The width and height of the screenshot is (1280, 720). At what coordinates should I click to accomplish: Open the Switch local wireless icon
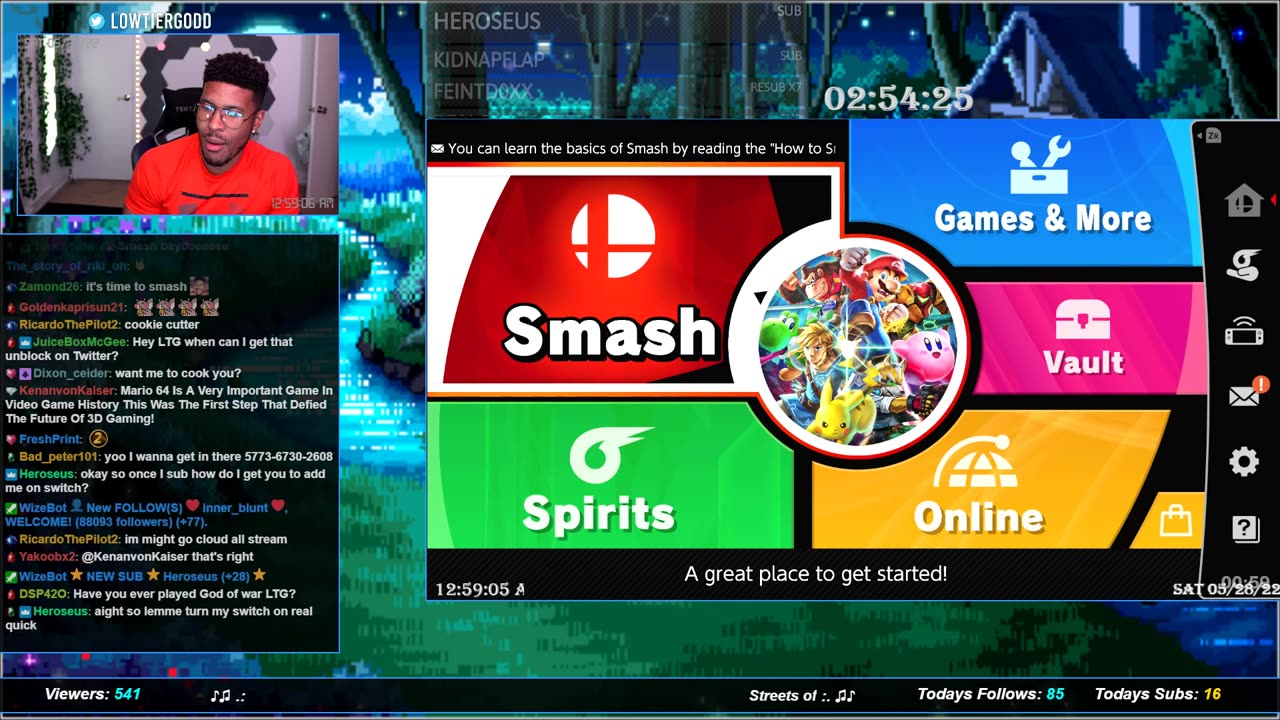(1244, 330)
